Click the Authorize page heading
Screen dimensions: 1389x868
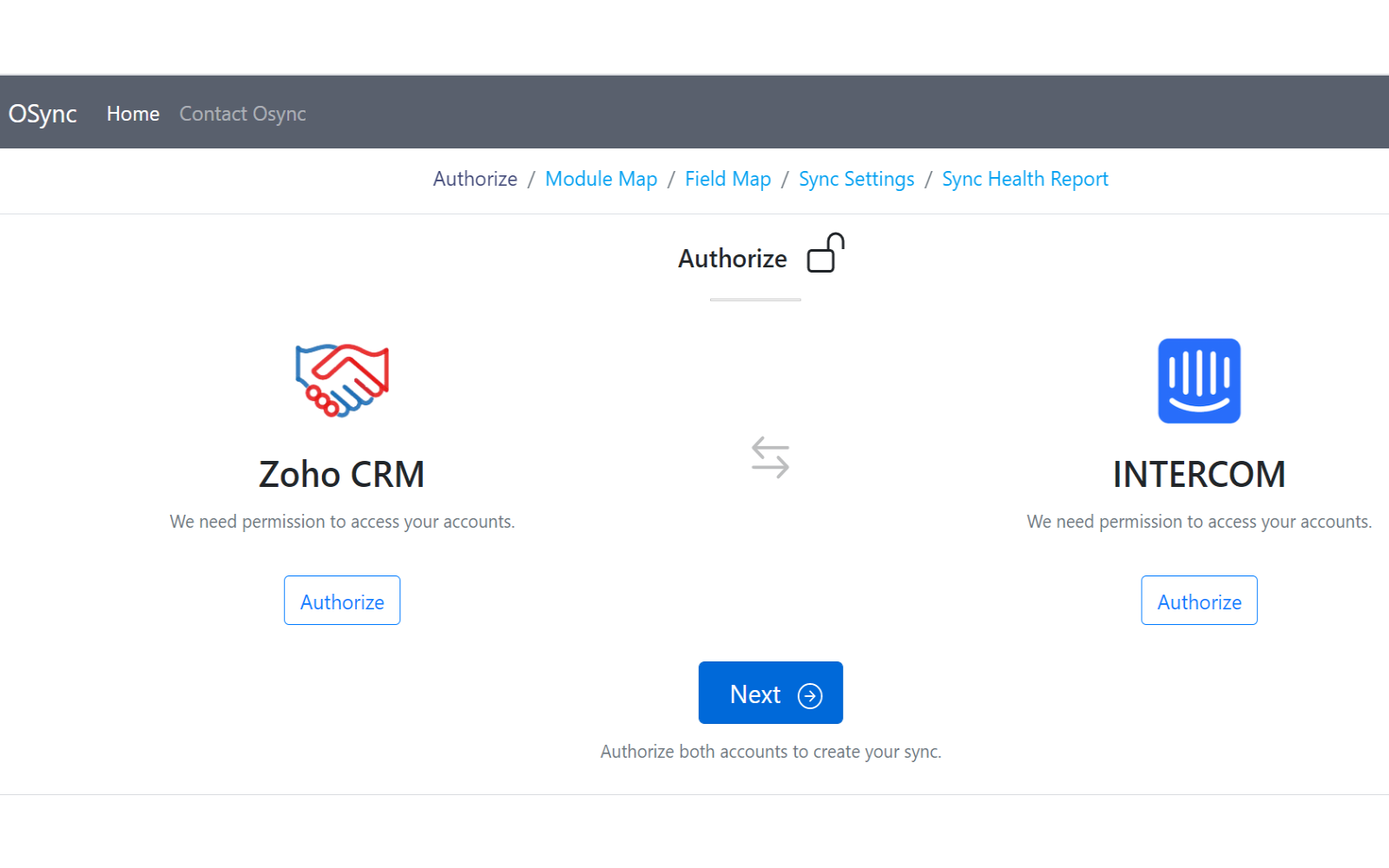(x=733, y=258)
